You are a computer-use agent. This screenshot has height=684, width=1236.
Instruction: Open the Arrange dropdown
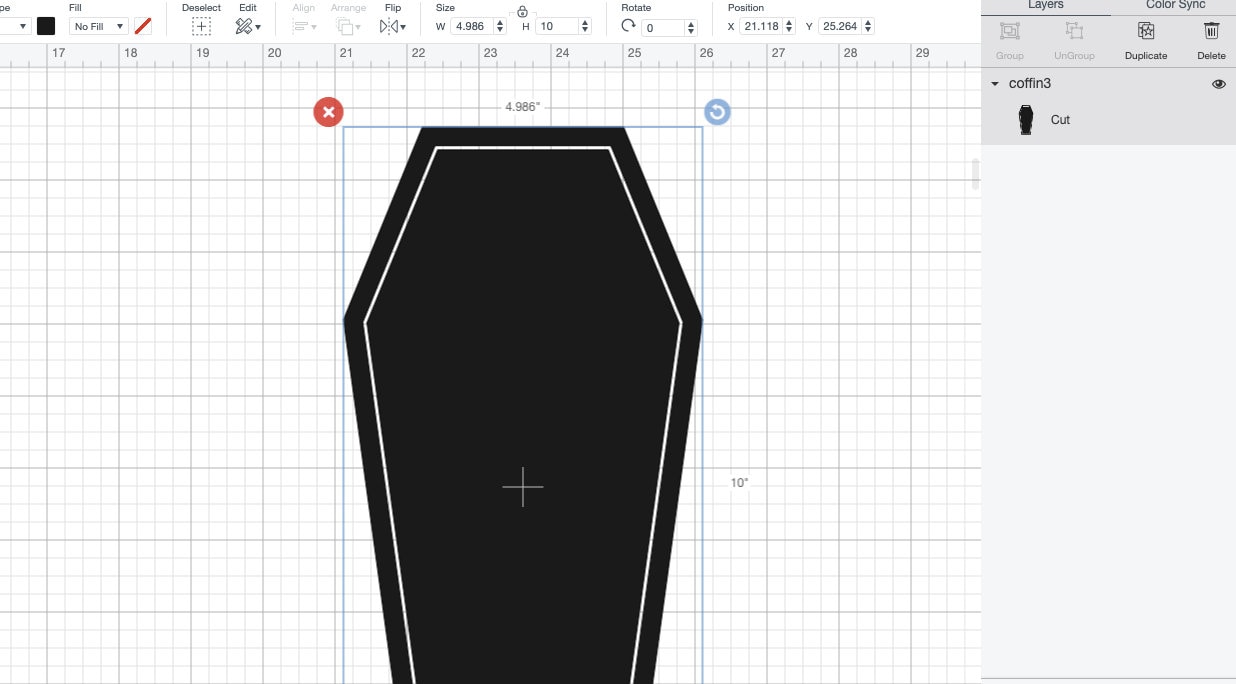tap(349, 27)
